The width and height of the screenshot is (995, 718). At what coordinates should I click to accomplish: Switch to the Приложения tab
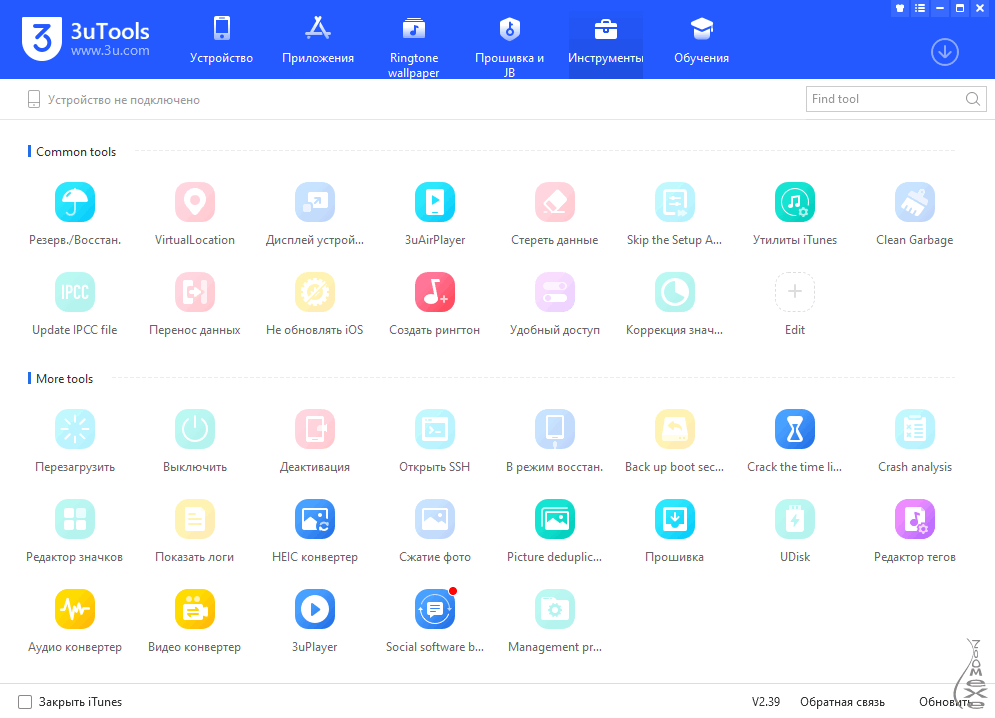(318, 40)
